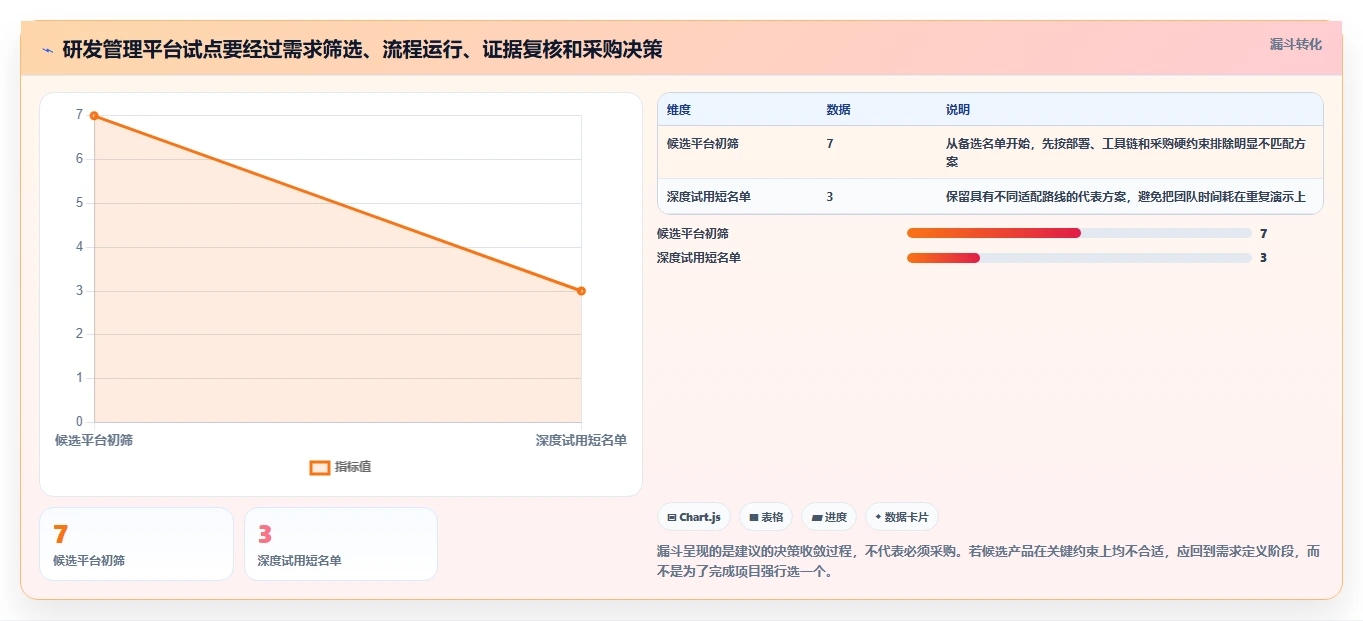Click the description starting 保留具有不同适配路线
Screen dimensions: 1363x621
coord(1126,197)
